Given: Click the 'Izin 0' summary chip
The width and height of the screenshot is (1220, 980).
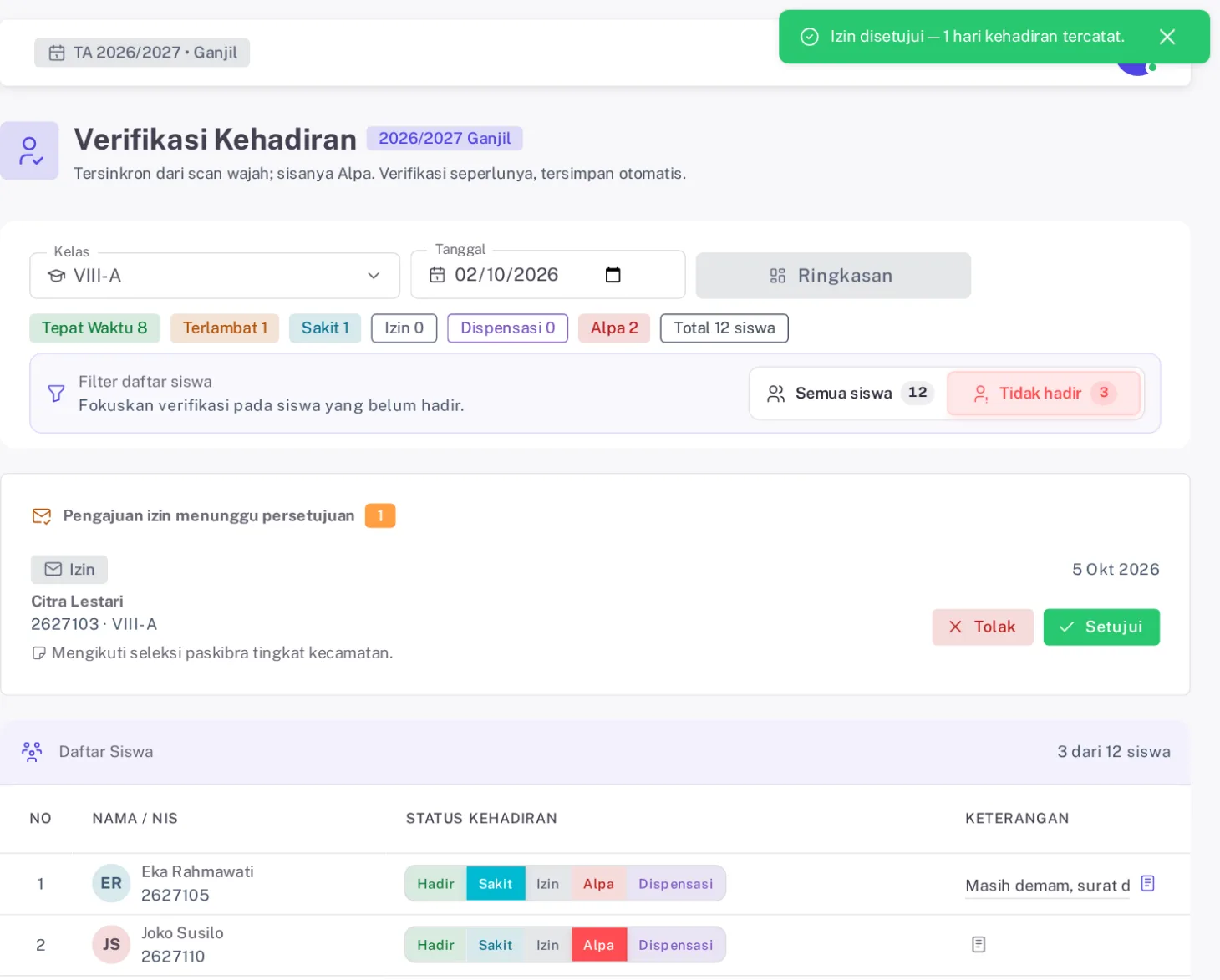Looking at the screenshot, I should (404, 328).
